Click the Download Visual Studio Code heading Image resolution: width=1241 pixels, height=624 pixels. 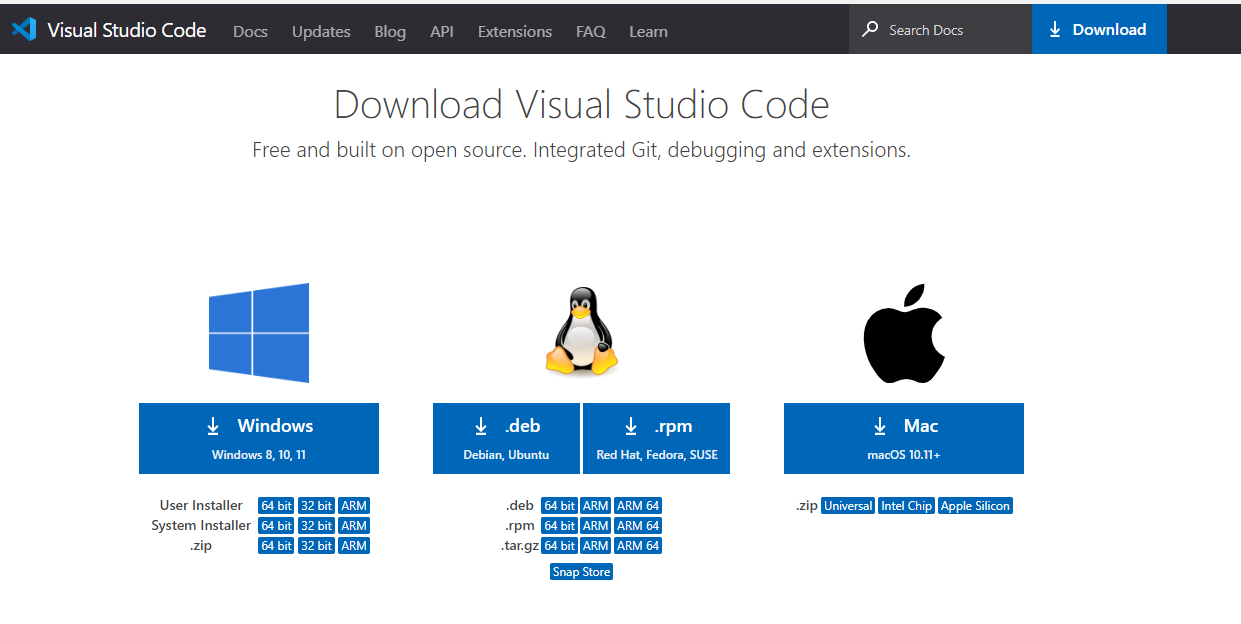[581, 105]
